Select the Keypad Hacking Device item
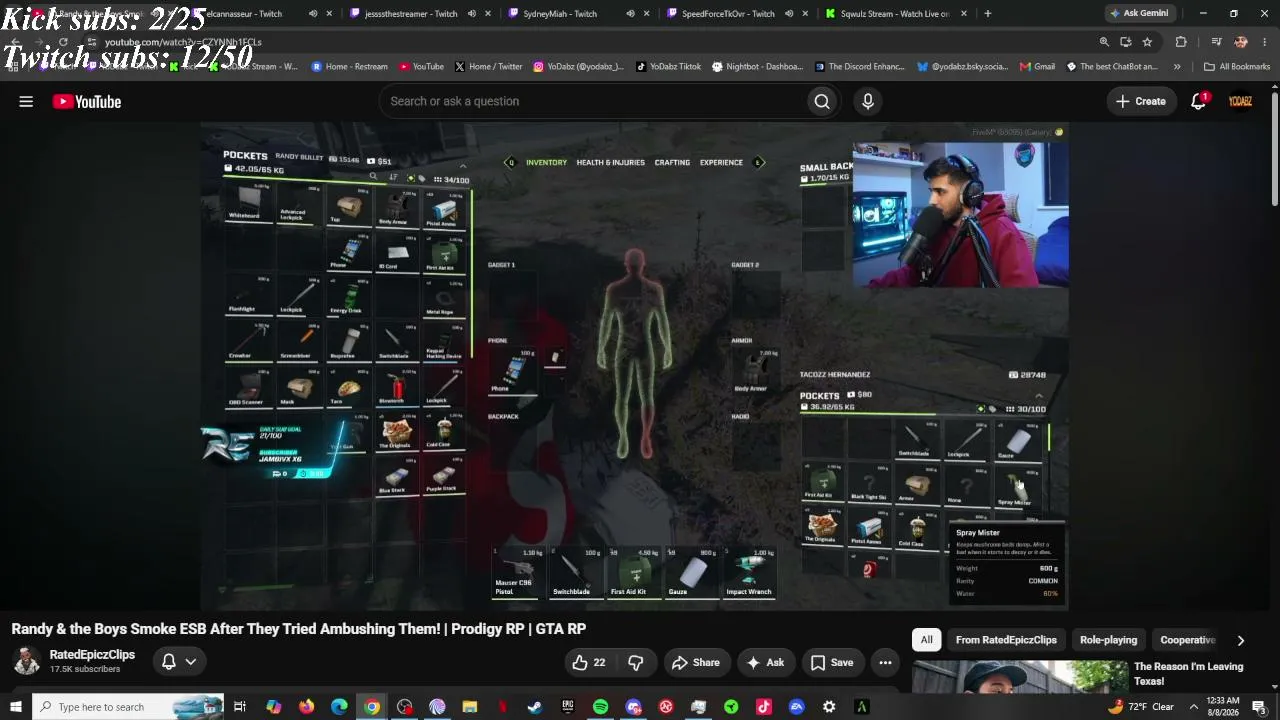 pos(443,344)
